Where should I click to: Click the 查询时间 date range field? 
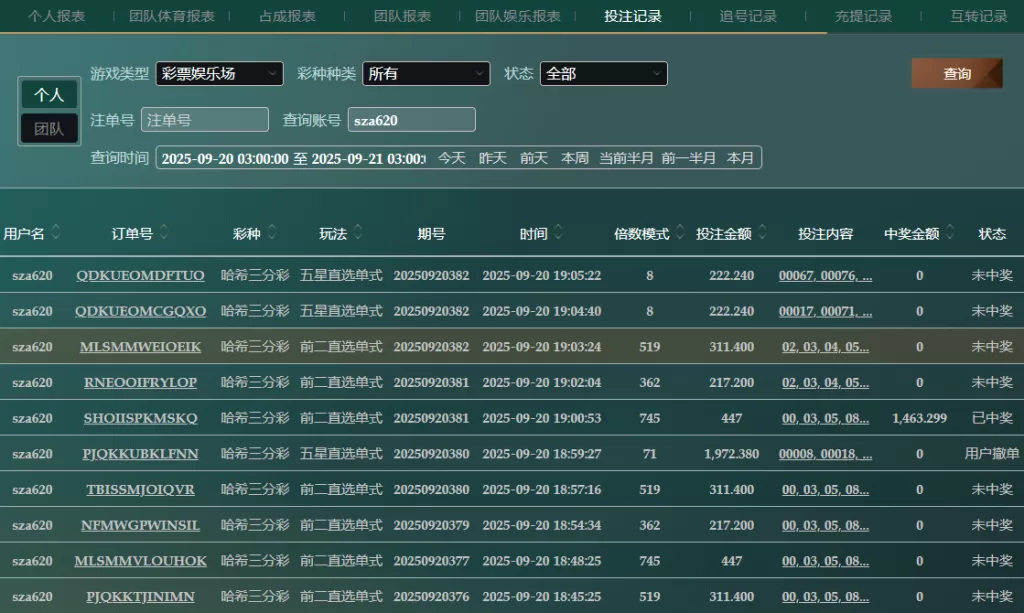click(292, 158)
